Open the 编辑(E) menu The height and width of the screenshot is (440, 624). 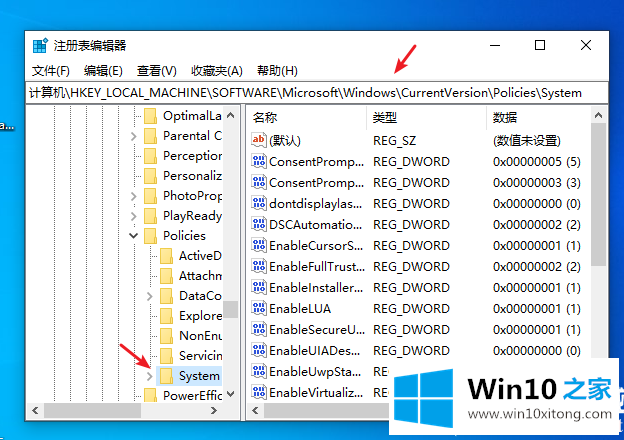(103, 71)
